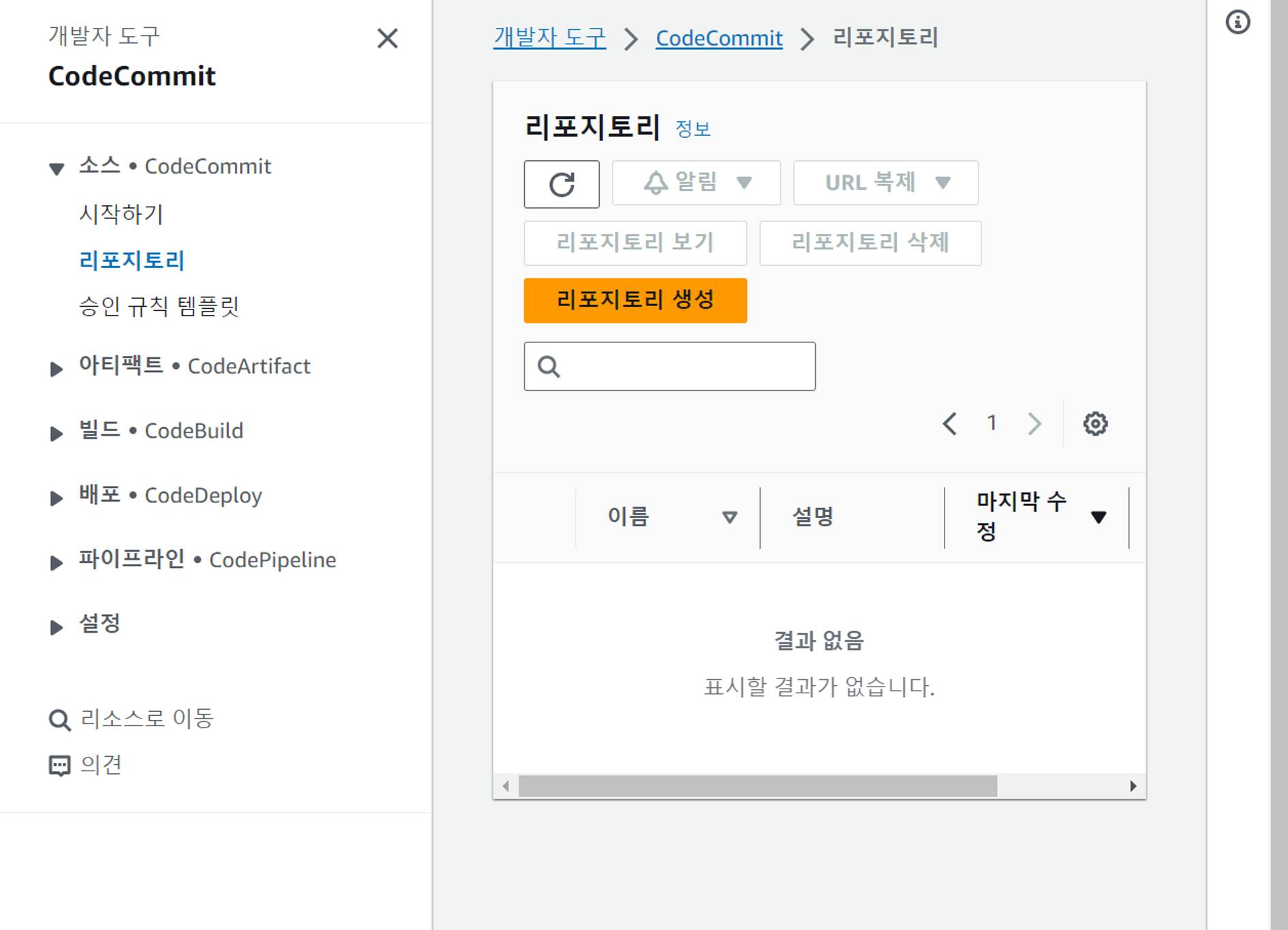Click page number 1

pyautogui.click(x=992, y=423)
